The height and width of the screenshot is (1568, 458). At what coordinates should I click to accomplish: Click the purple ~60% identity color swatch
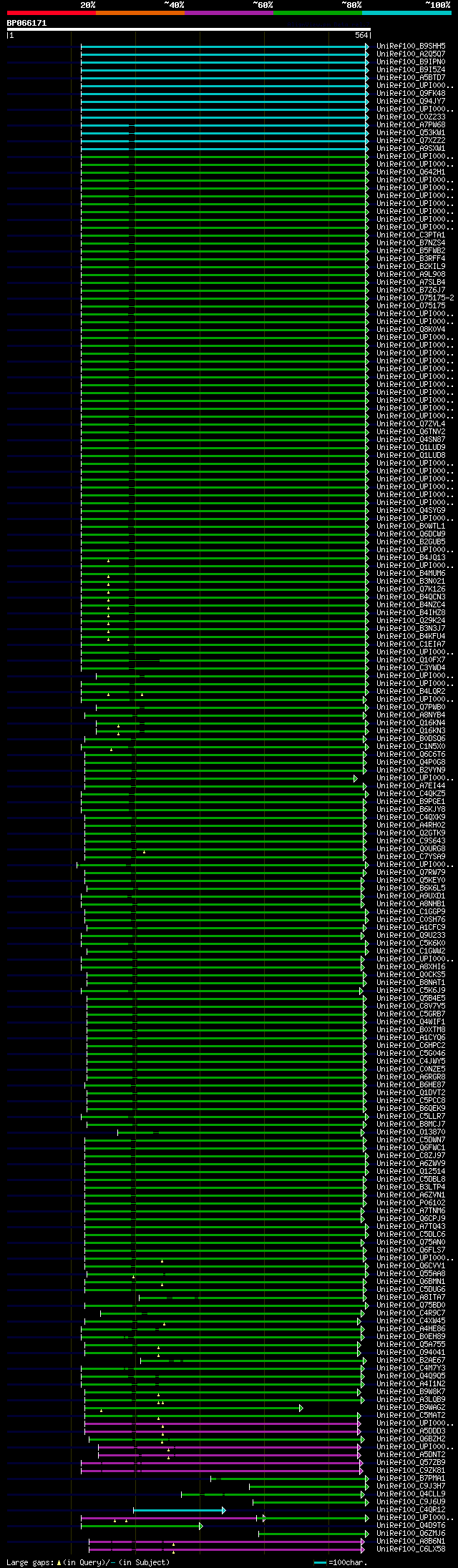point(229,13)
